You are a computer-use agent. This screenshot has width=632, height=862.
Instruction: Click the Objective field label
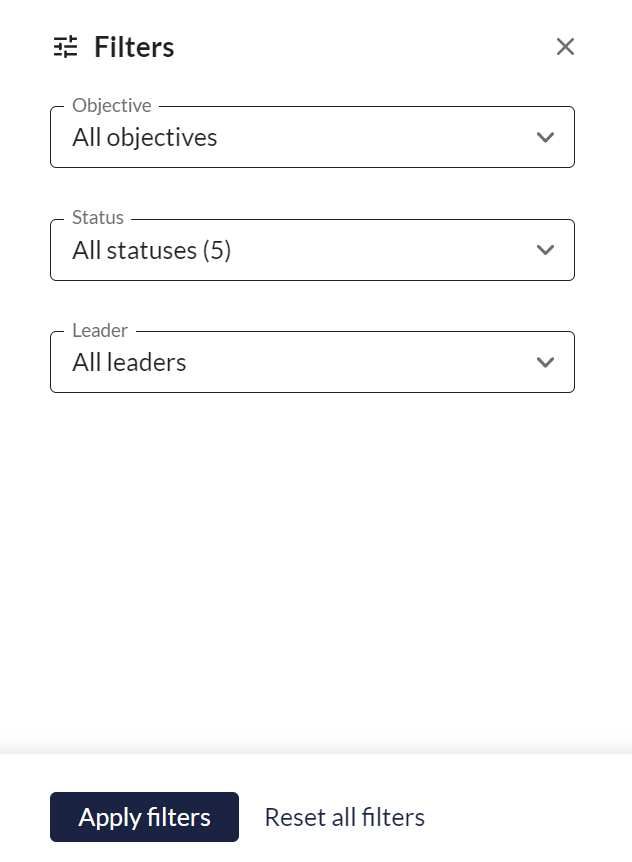click(x=112, y=106)
